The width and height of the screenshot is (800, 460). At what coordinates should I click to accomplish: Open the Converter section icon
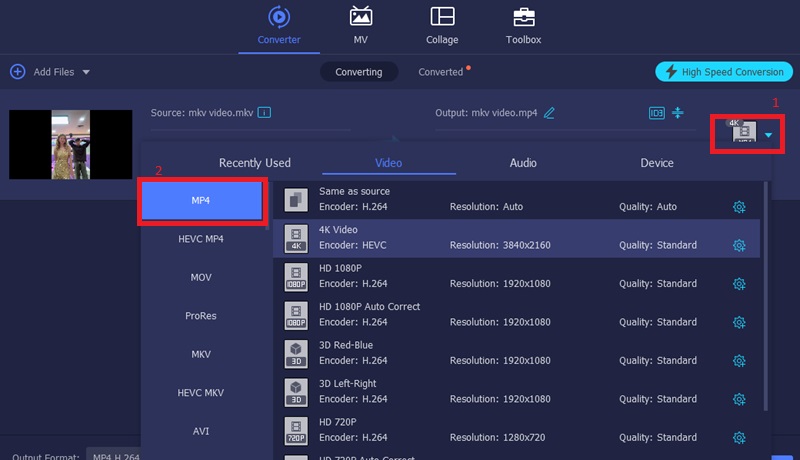pyautogui.click(x=279, y=17)
